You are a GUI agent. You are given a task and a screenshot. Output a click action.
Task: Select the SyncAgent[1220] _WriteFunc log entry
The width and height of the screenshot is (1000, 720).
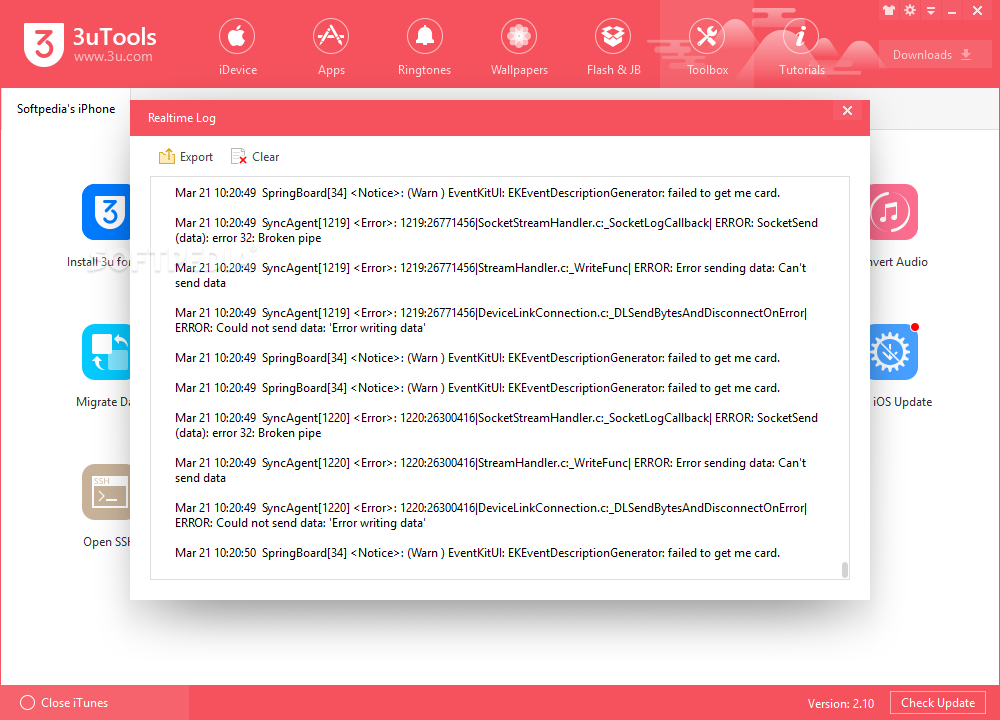pyautogui.click(x=490, y=470)
